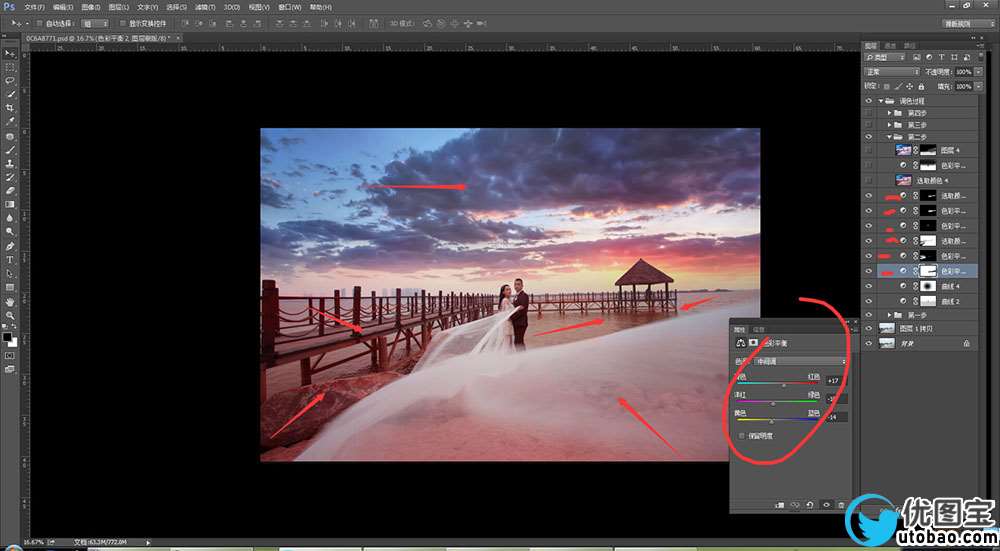Image resolution: width=1000 pixels, height=551 pixels.
Task: Click the lock position icon
Action: [910, 86]
